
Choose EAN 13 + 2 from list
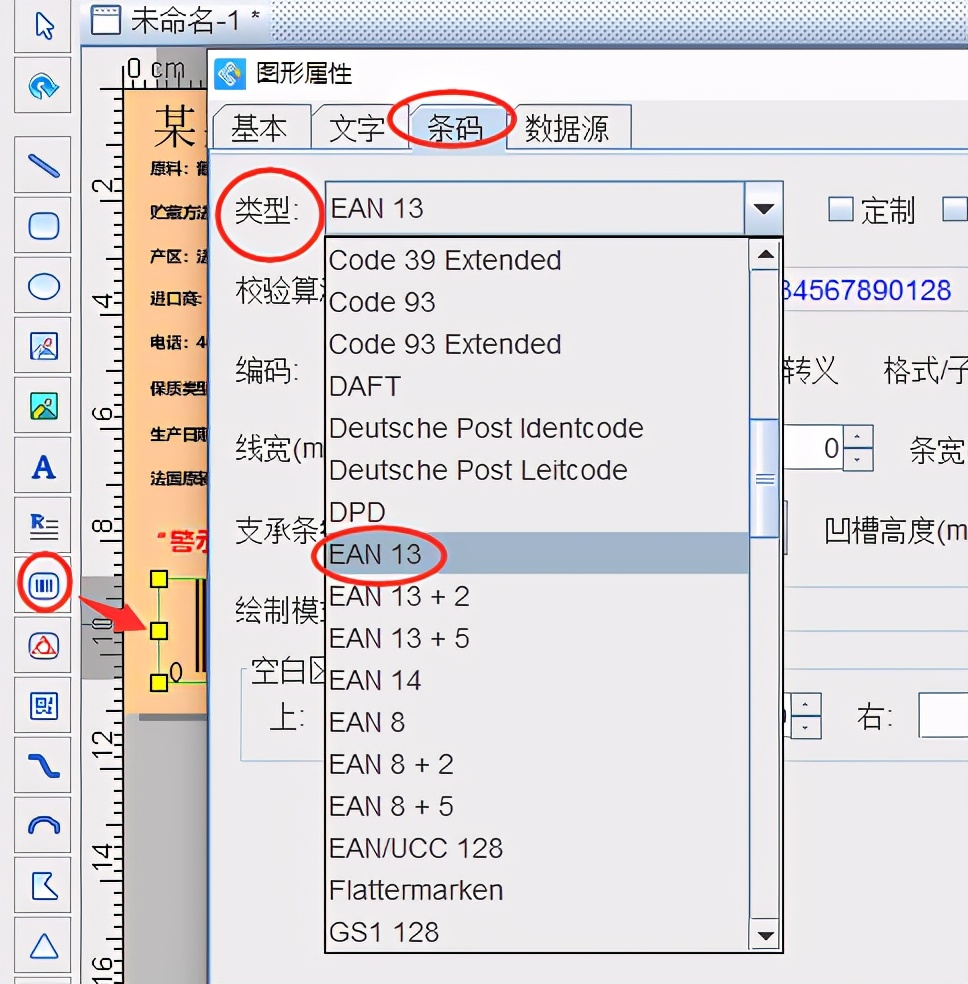pos(399,596)
